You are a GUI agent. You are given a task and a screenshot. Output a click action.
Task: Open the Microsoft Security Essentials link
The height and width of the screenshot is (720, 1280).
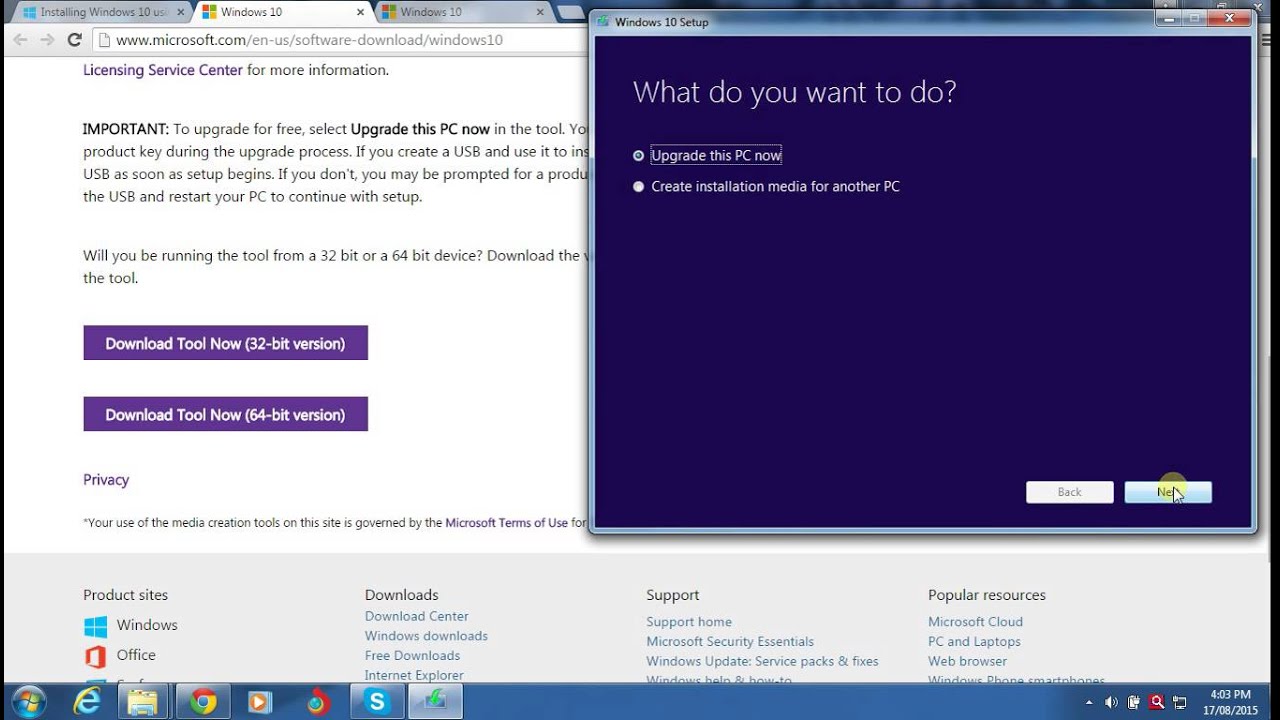[730, 642]
